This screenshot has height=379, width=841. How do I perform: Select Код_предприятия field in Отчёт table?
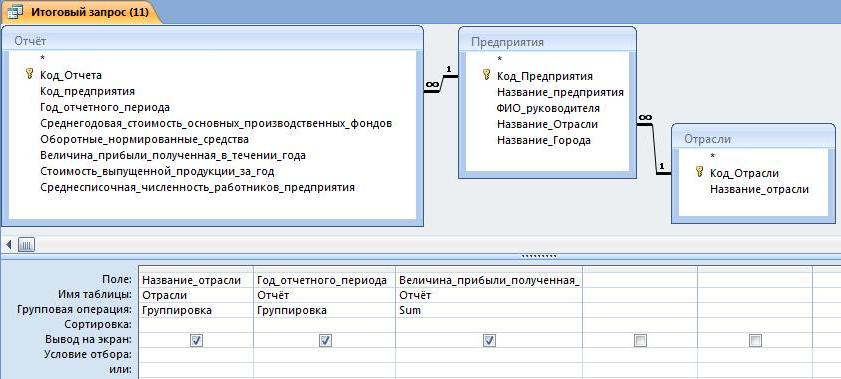87,91
